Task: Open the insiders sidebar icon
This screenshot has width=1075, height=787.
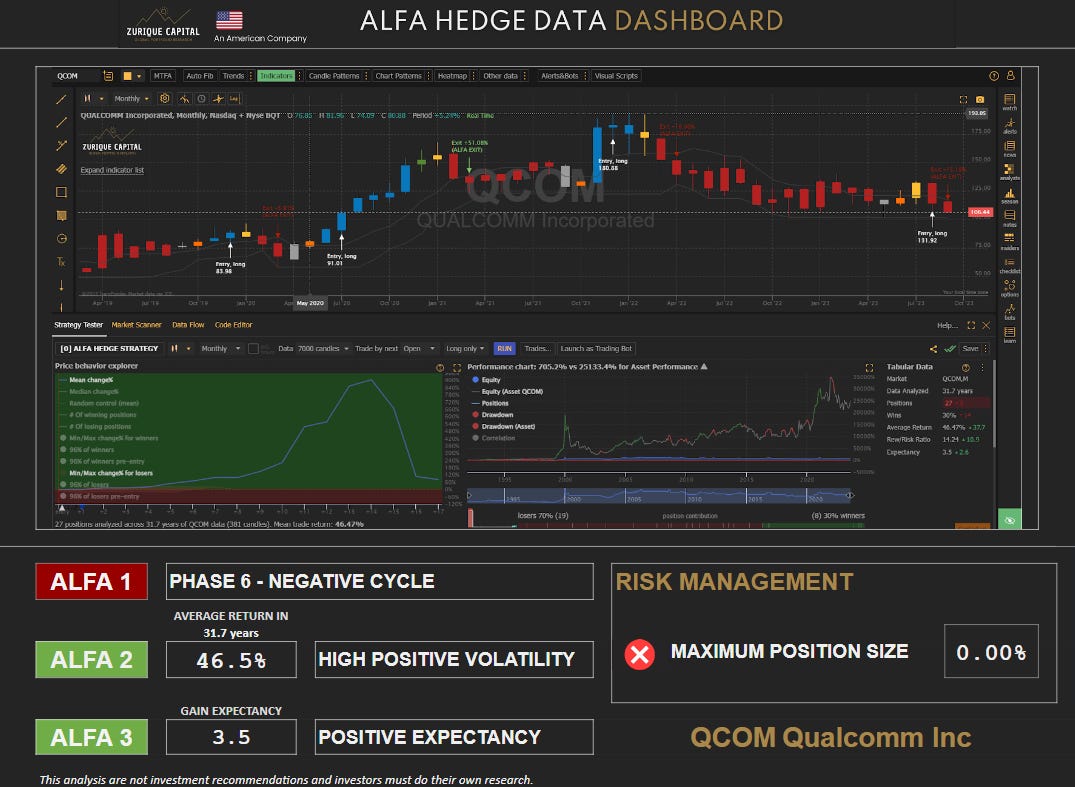Action: (x=1009, y=241)
